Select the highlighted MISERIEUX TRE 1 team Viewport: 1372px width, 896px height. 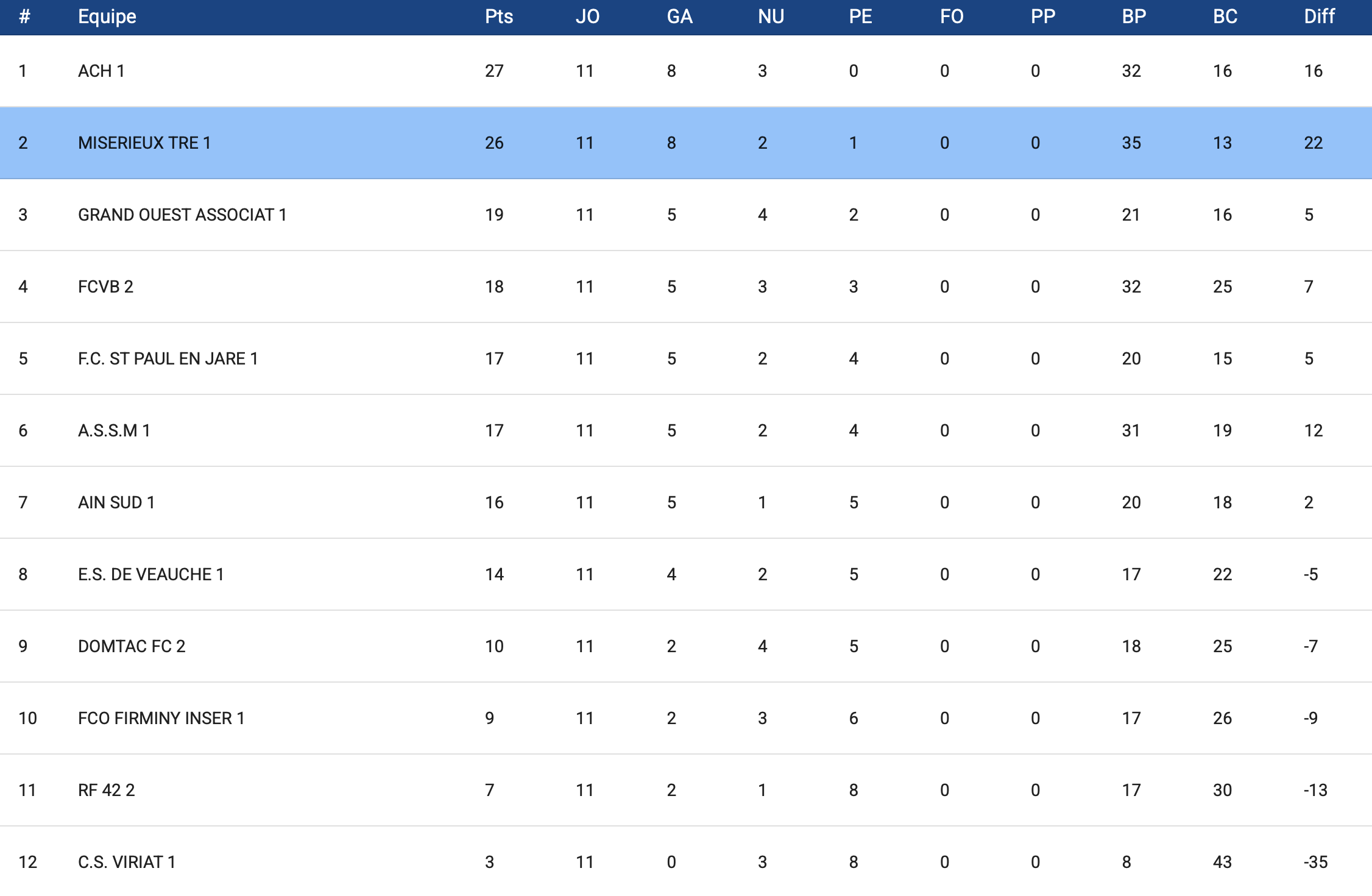tap(144, 143)
